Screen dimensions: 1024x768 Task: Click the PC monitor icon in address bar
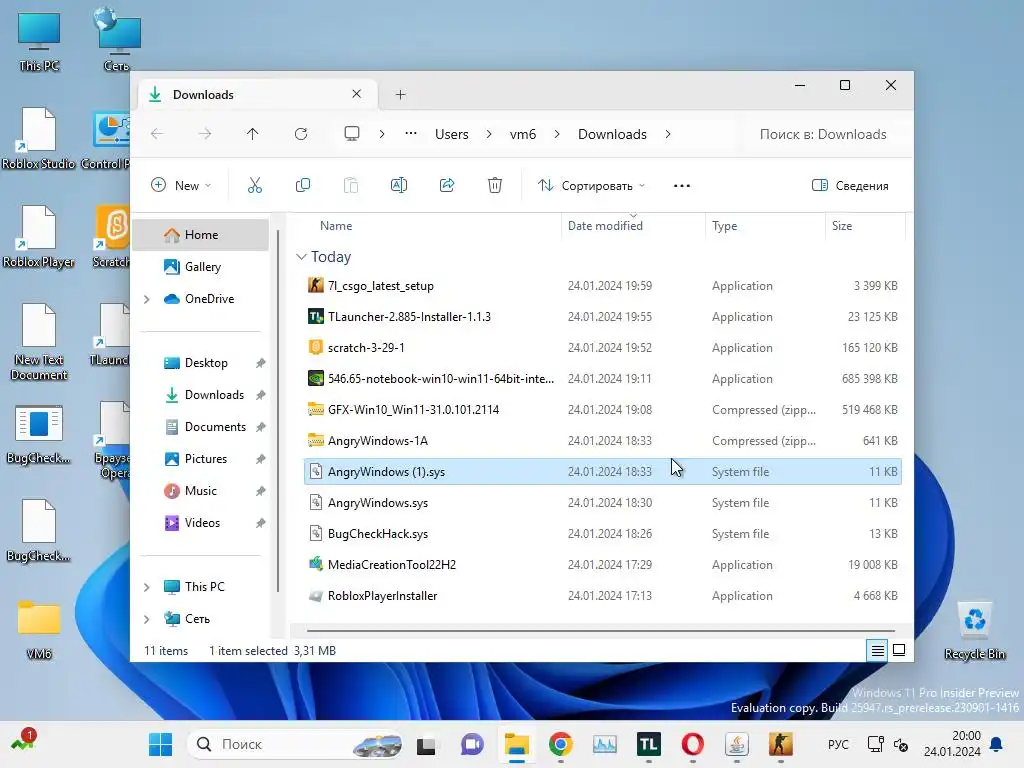(352, 134)
